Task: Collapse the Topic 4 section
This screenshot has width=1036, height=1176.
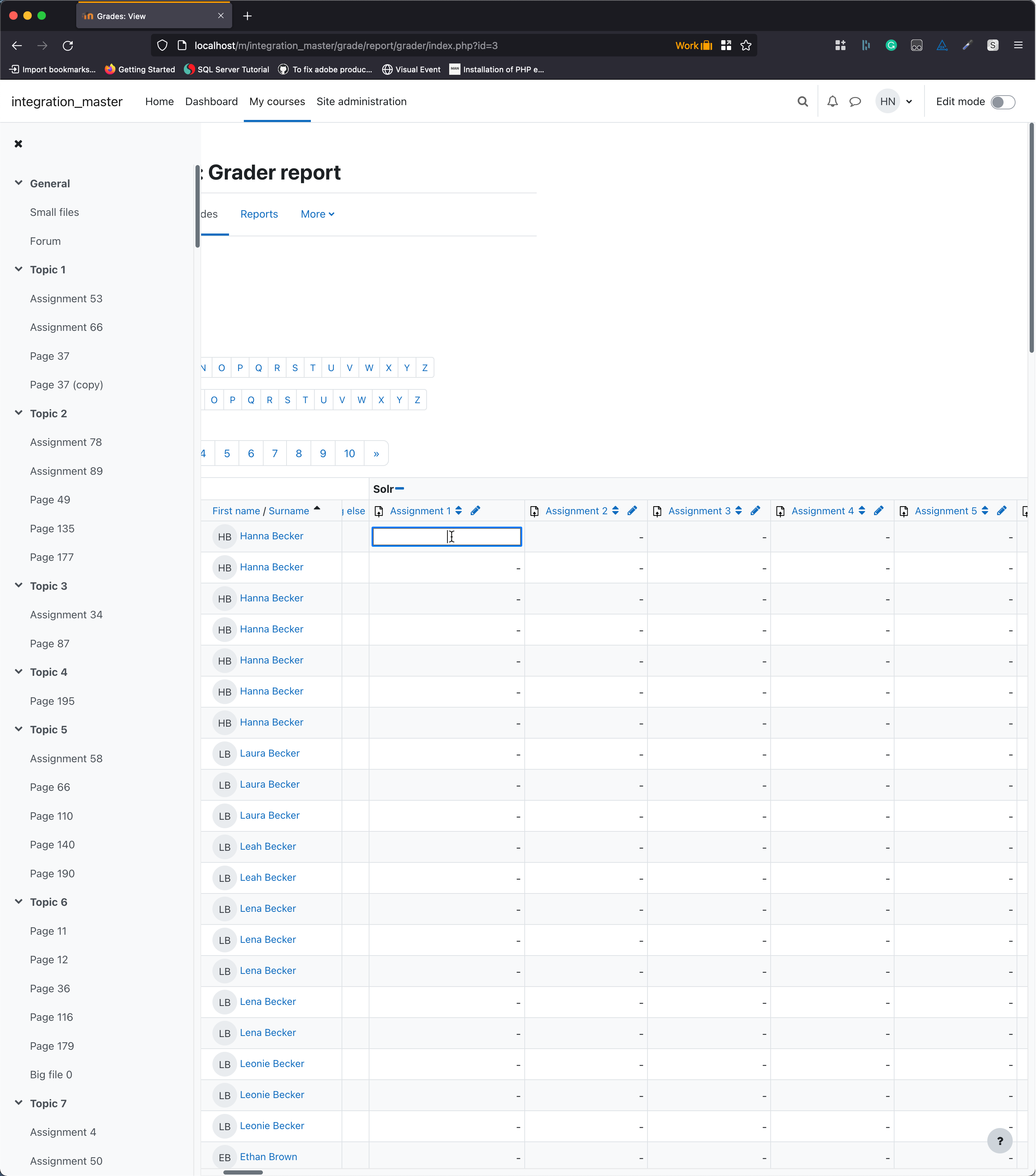Action: tap(18, 672)
